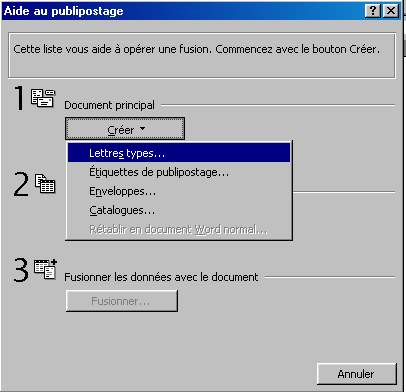This screenshot has width=406, height=392.
Task: Open the question mark help button
Action: point(373,11)
